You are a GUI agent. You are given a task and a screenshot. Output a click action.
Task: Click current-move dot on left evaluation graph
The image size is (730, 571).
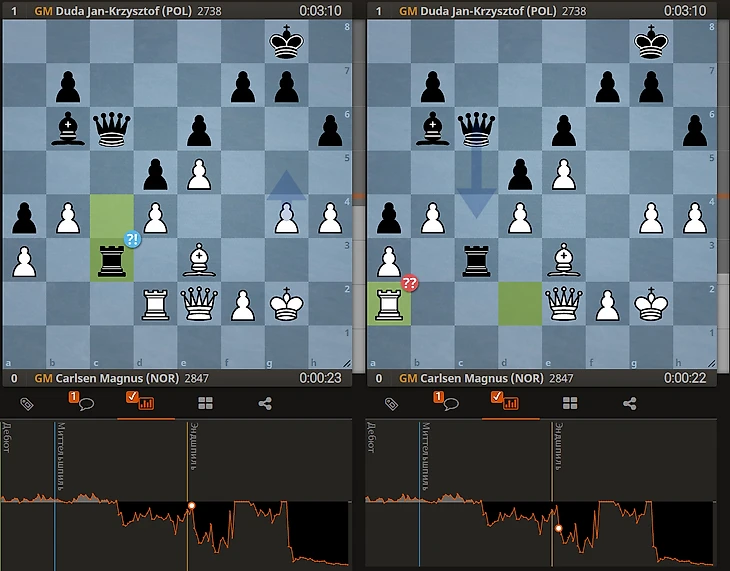(x=191, y=505)
